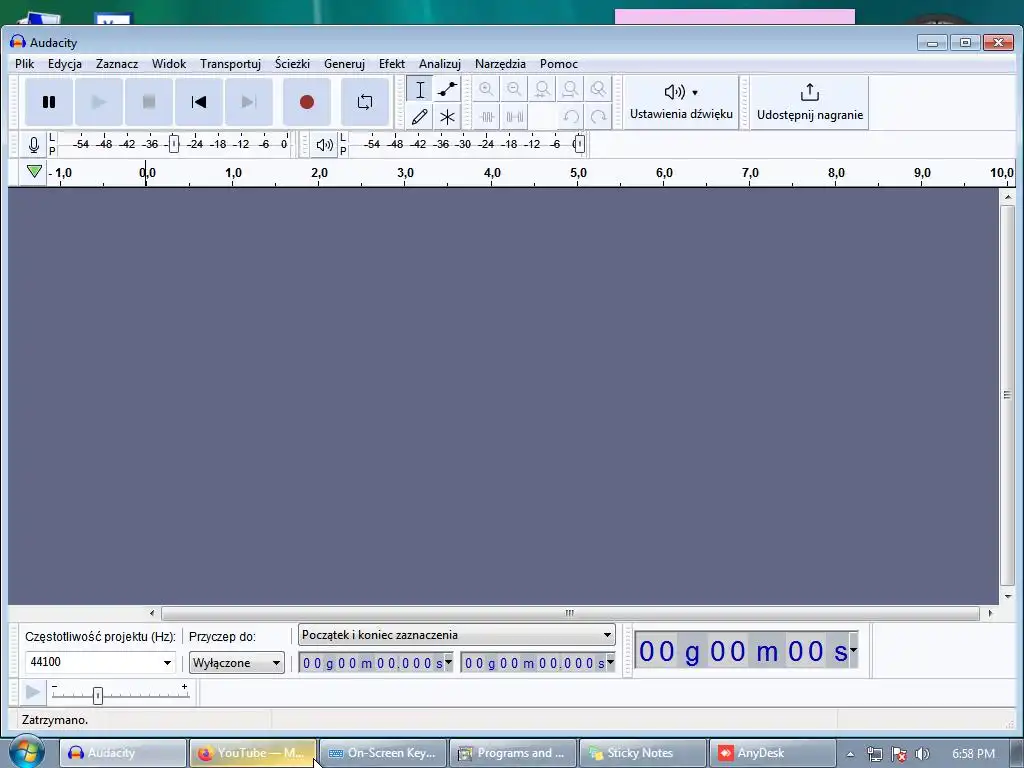Open Początek i koniec zaznaczenia dropdown
This screenshot has width=1024, height=768.
[456, 635]
